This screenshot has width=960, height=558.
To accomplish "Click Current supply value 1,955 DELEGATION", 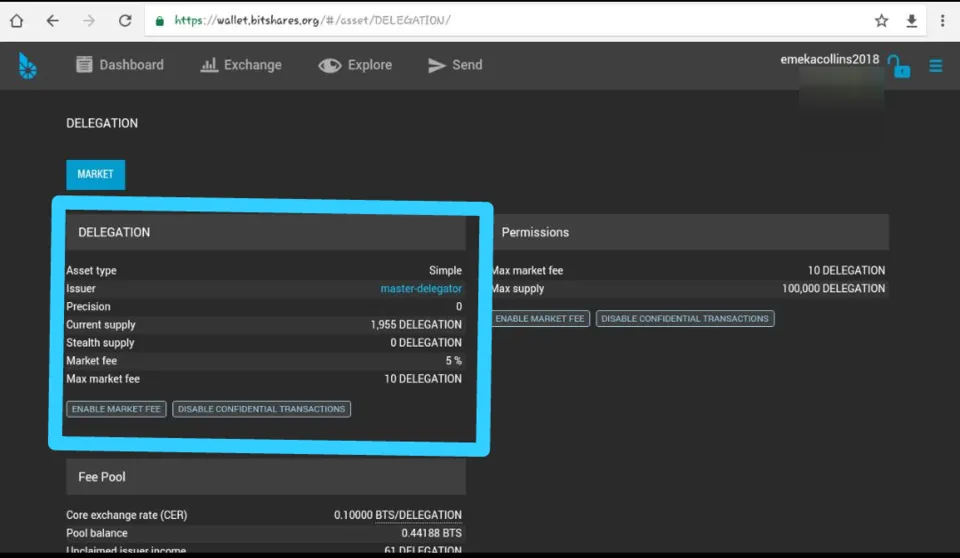I will coord(416,325).
